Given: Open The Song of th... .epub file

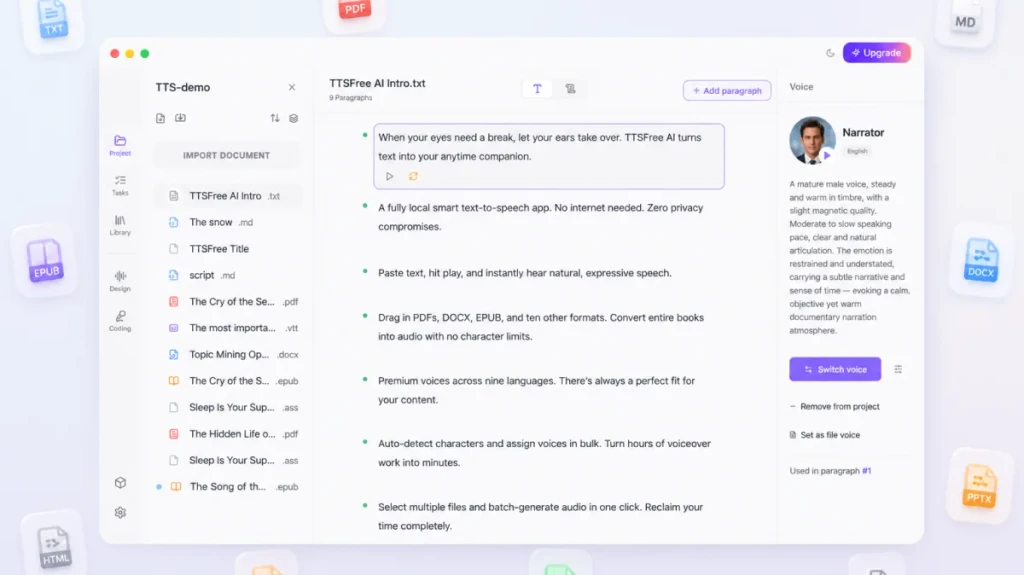Looking at the screenshot, I should point(228,487).
